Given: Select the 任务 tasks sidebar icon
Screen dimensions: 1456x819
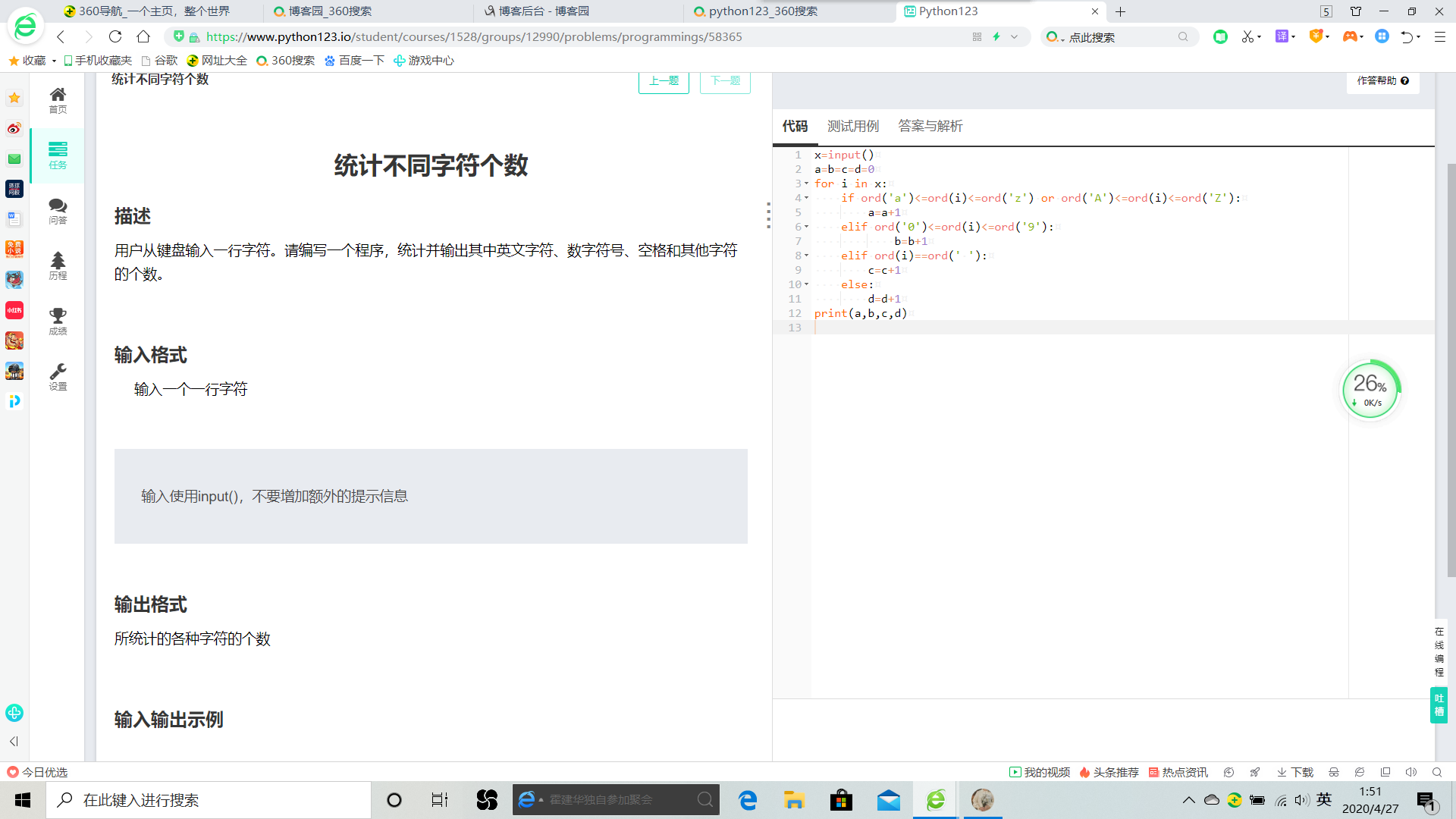Looking at the screenshot, I should coord(58,155).
